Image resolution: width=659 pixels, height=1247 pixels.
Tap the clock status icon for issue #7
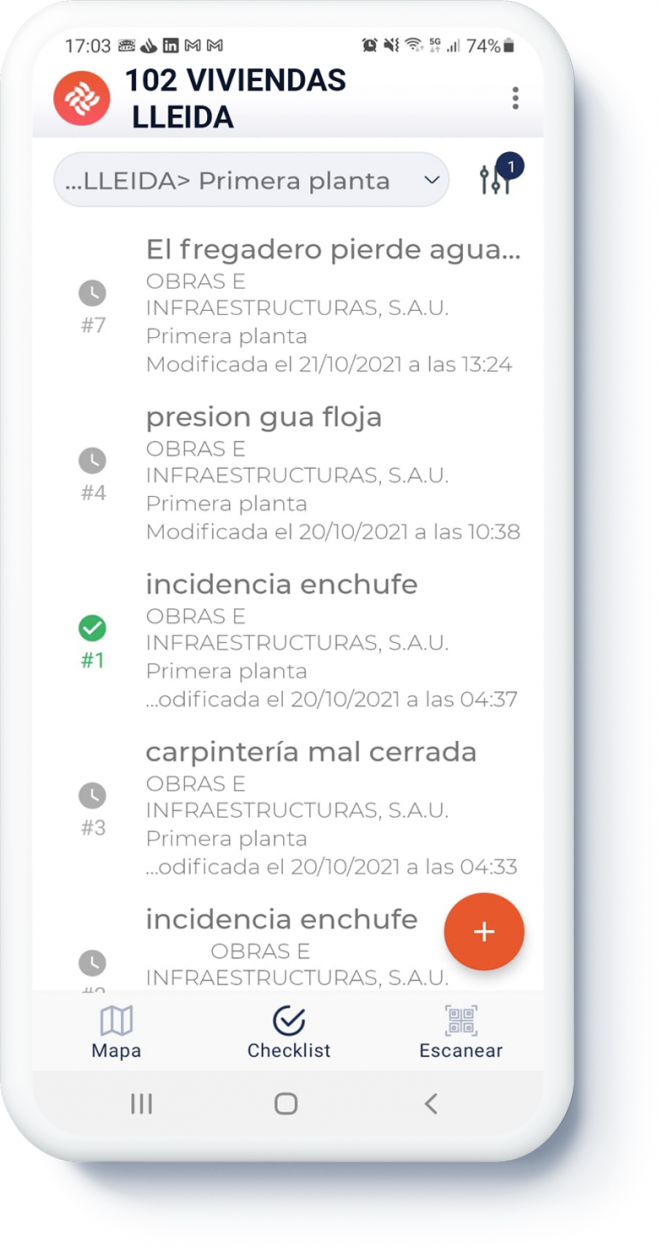click(x=92, y=293)
